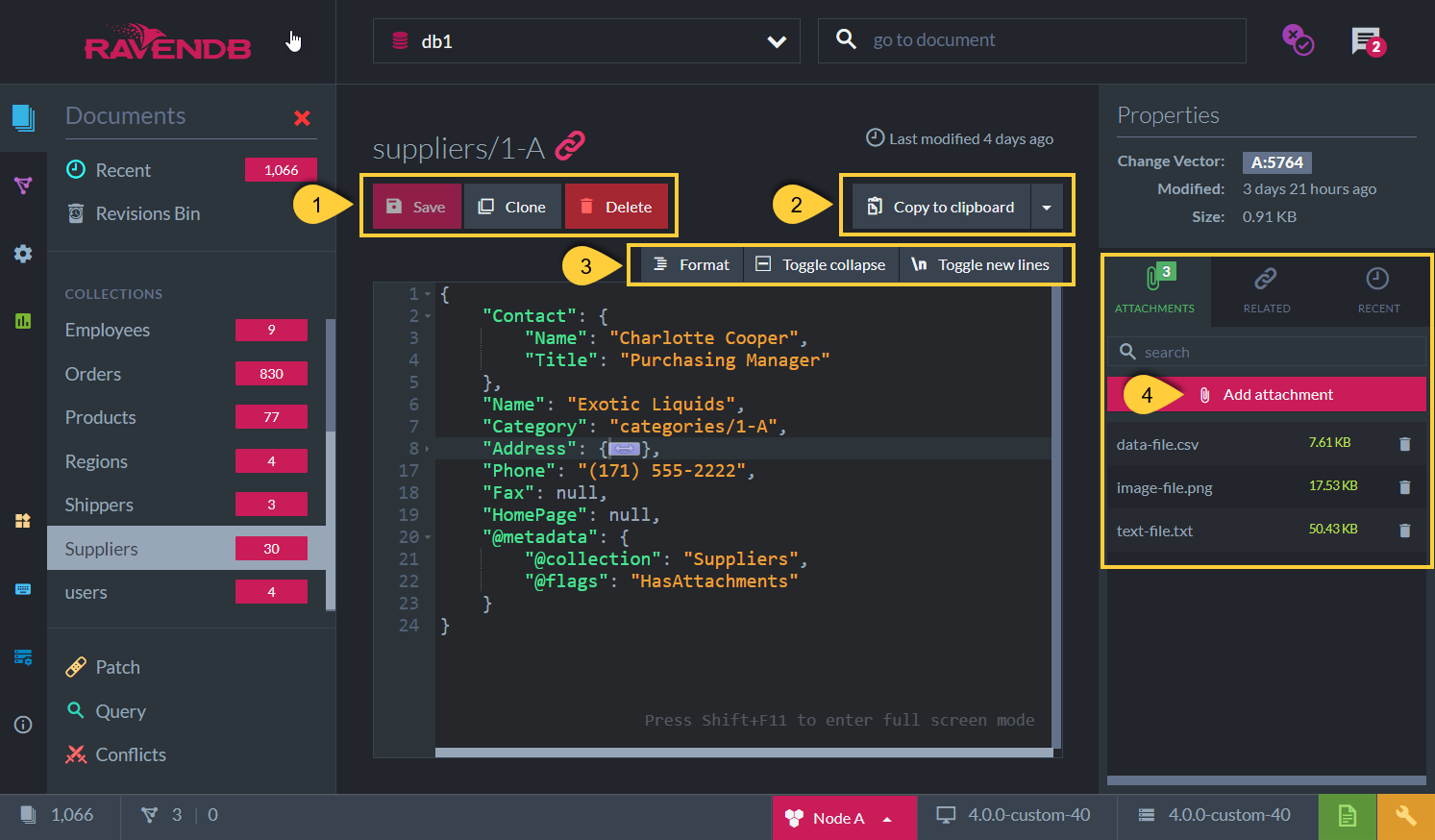Open the About info sidebar icon

point(23,725)
